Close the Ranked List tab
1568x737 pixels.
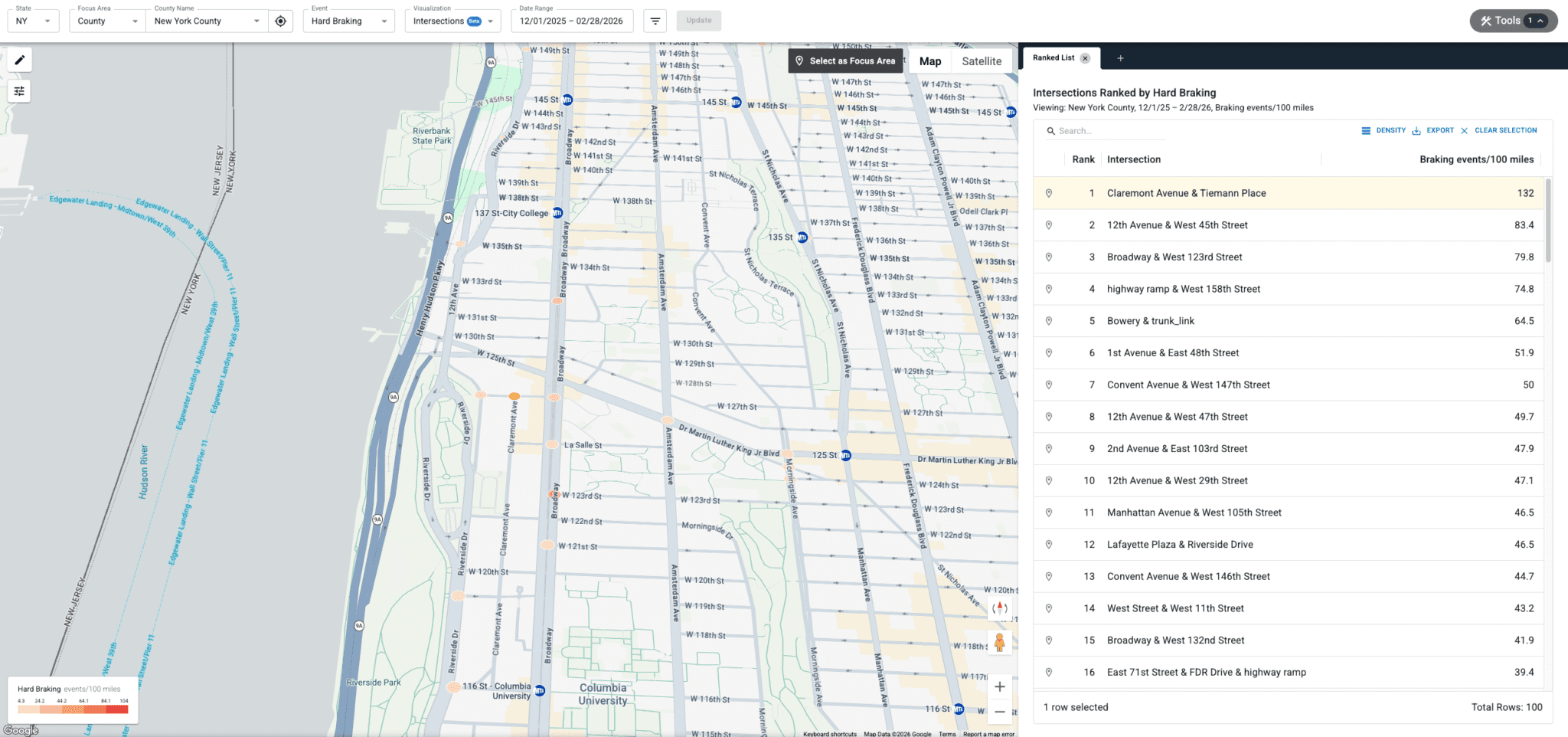(1085, 58)
